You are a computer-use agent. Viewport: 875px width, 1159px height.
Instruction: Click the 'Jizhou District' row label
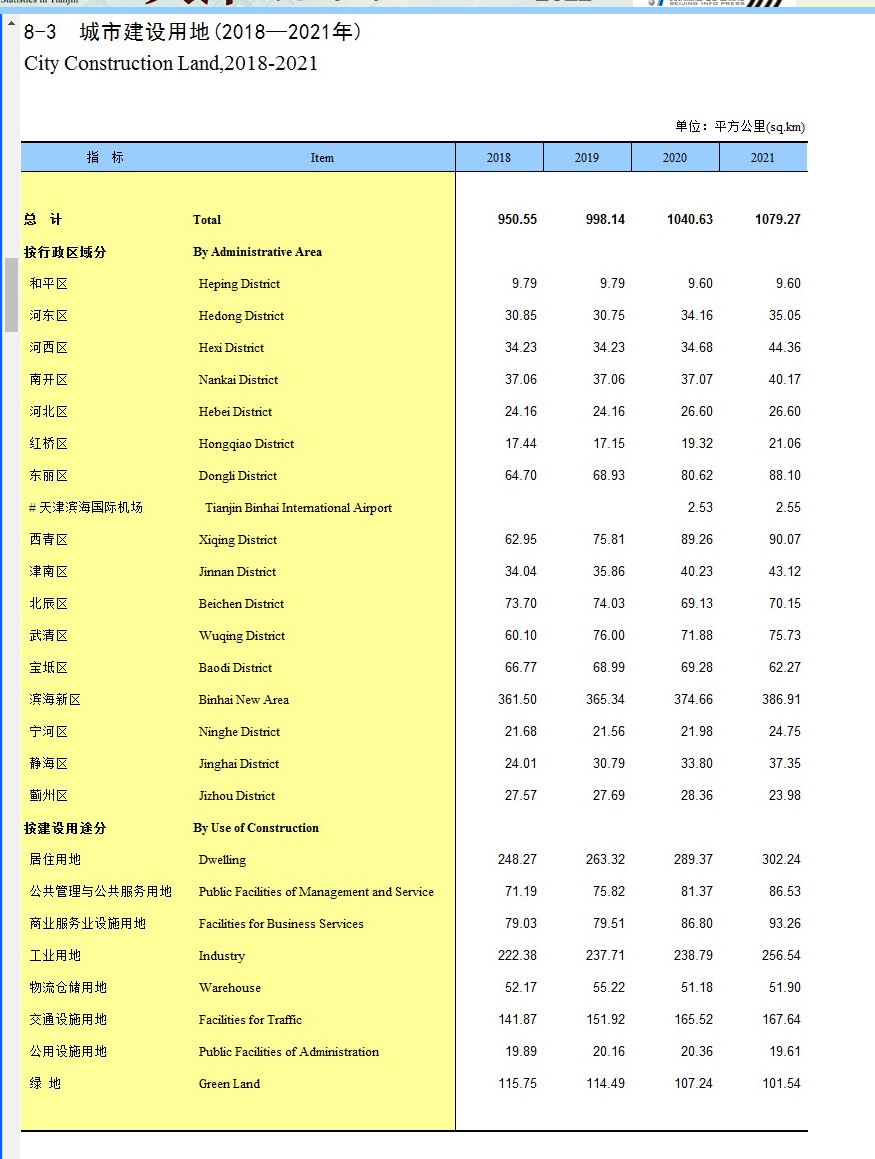pos(236,796)
